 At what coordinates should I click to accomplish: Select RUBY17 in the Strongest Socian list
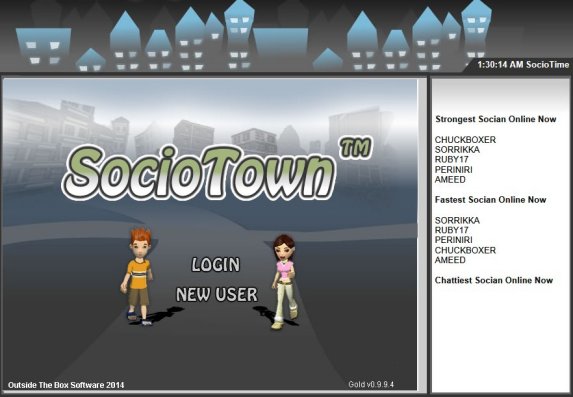[451, 159]
